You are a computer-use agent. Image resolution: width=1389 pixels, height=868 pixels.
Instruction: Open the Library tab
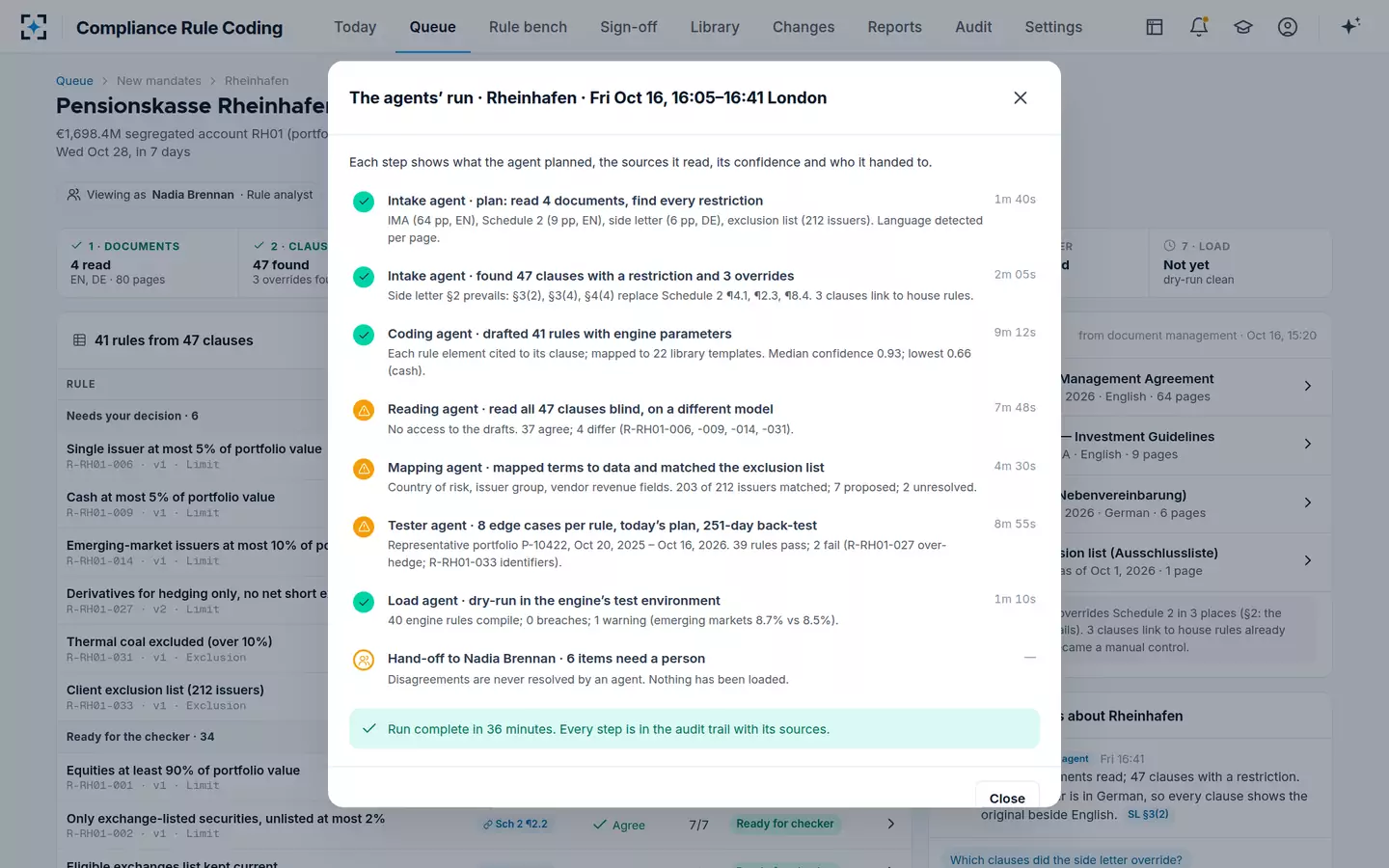(x=715, y=27)
